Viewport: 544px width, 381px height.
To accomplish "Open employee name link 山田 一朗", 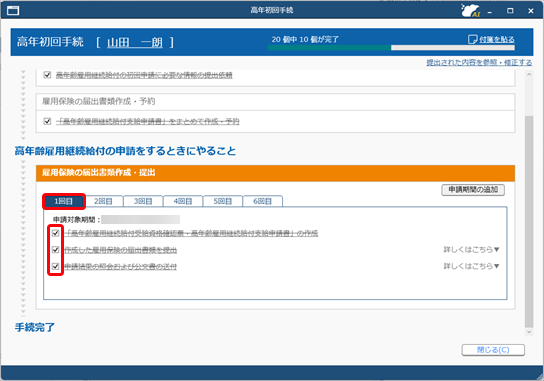I will click(135, 42).
